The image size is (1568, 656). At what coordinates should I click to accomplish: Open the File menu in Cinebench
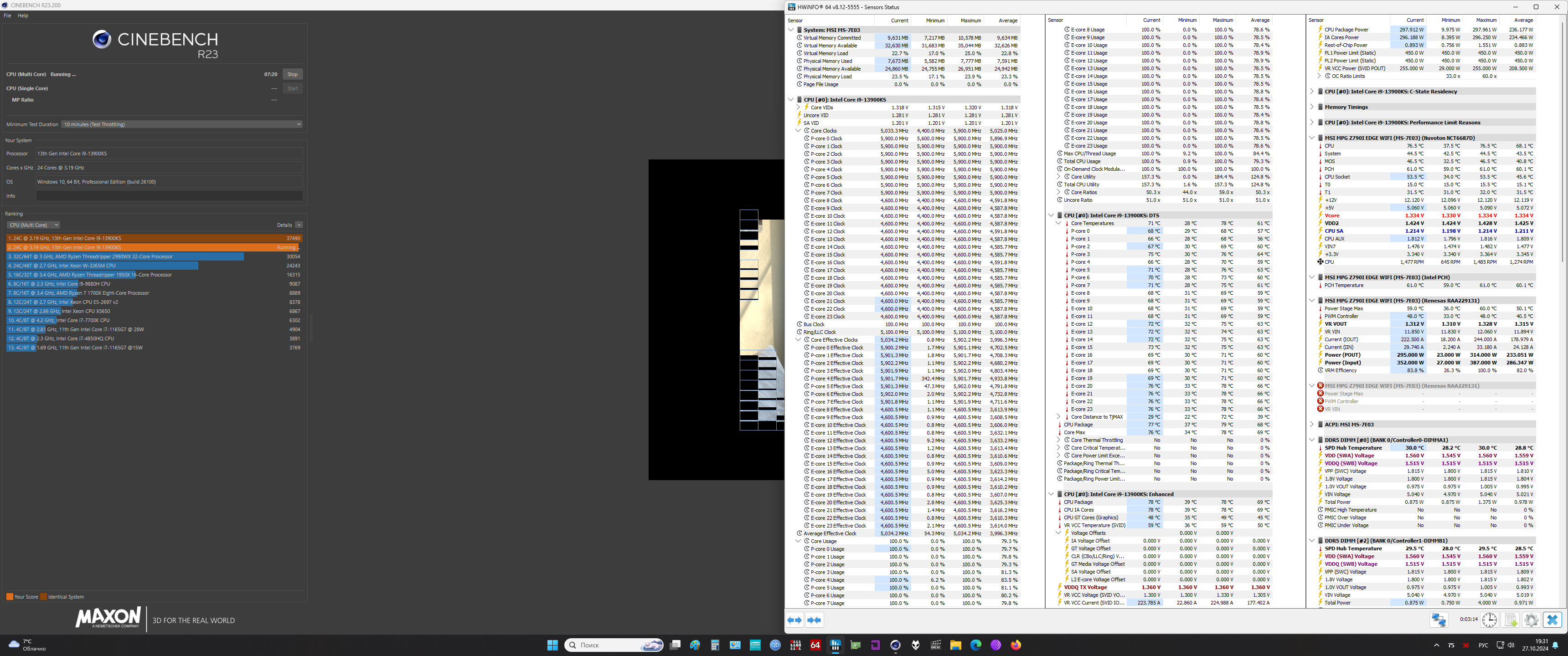point(7,16)
